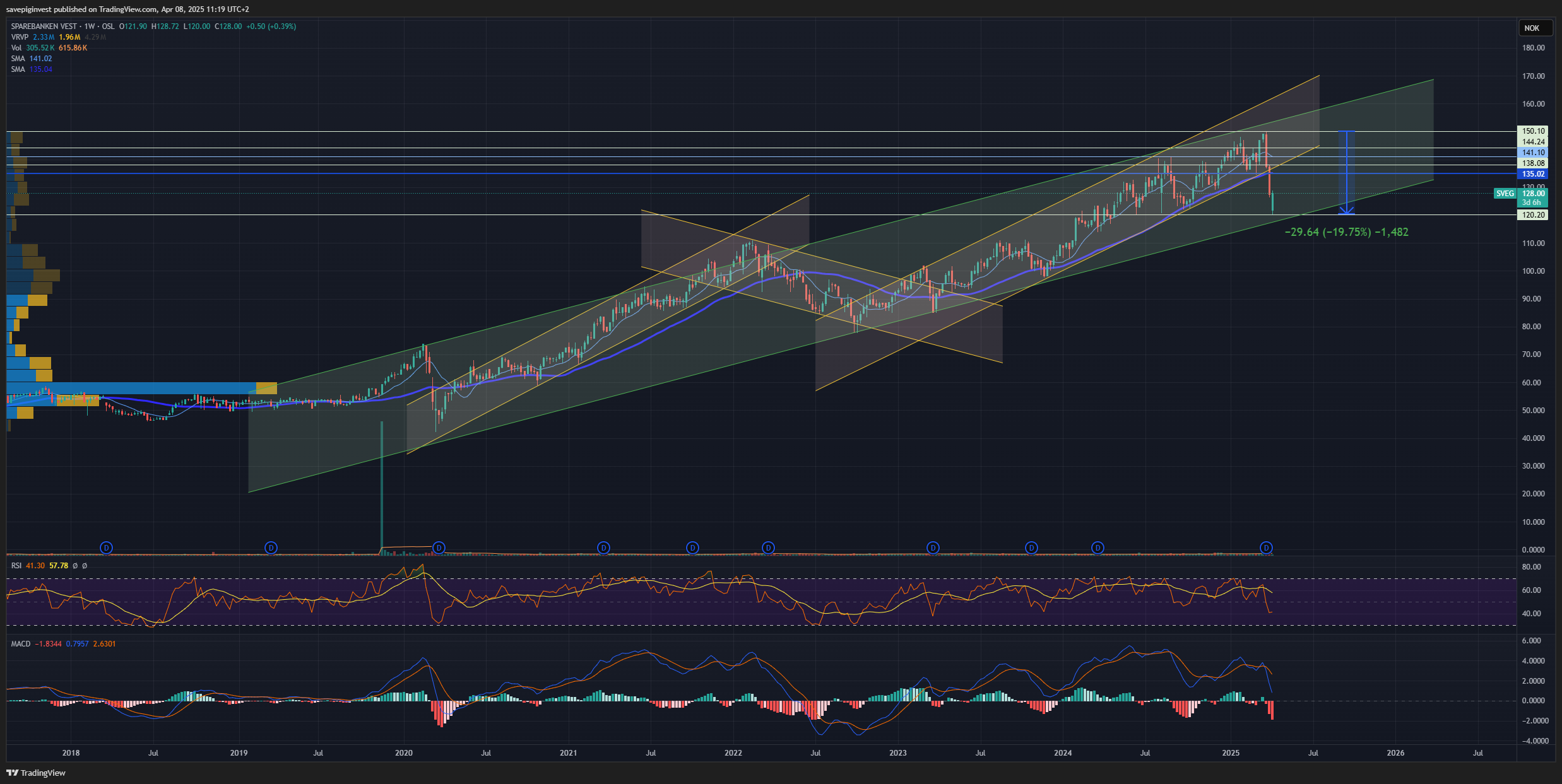The width and height of the screenshot is (1562, 784).
Task: Select the RSI indicator legend
Action: [49, 566]
